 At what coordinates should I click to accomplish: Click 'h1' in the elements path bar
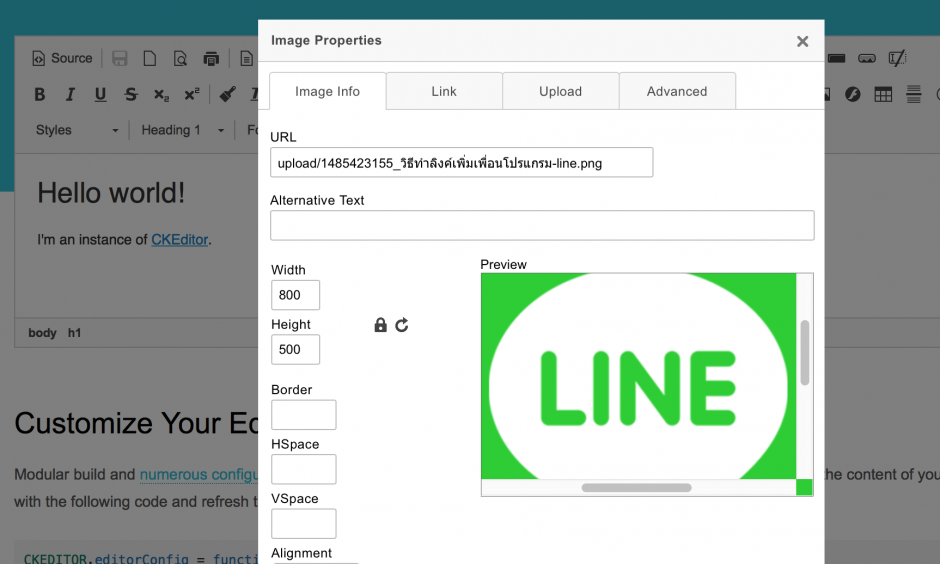point(74,333)
